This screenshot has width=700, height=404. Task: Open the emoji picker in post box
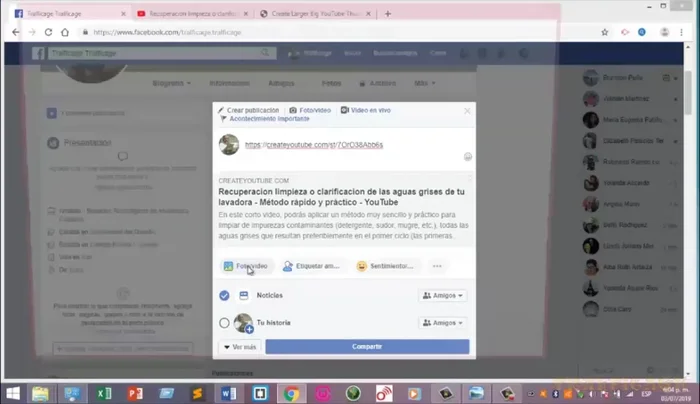(x=467, y=157)
